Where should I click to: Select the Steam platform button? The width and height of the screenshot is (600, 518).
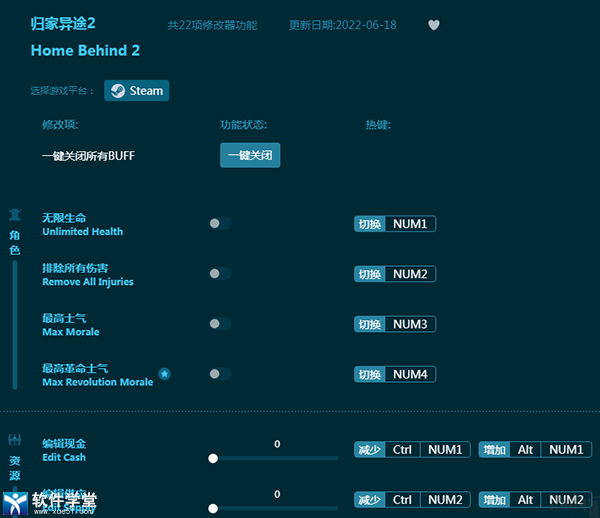pyautogui.click(x=137, y=91)
